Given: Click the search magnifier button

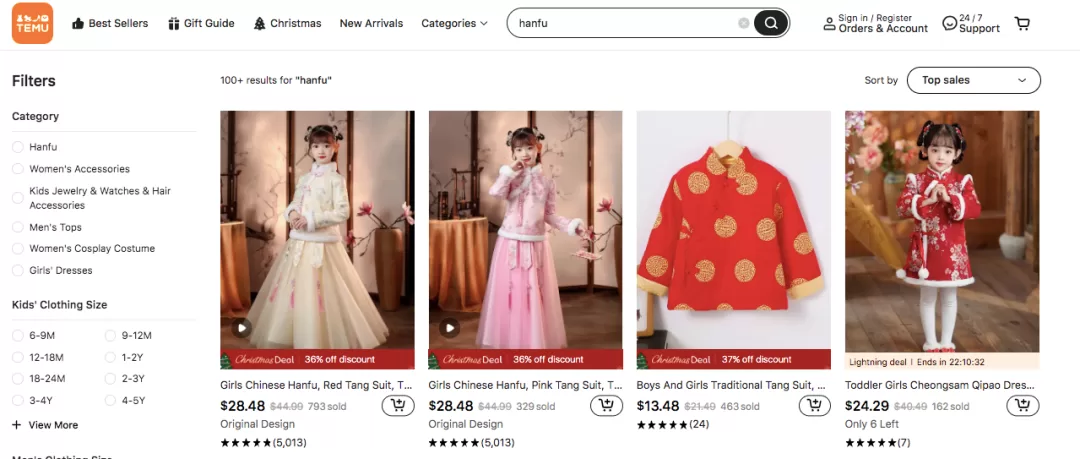Looking at the screenshot, I should click(771, 23).
